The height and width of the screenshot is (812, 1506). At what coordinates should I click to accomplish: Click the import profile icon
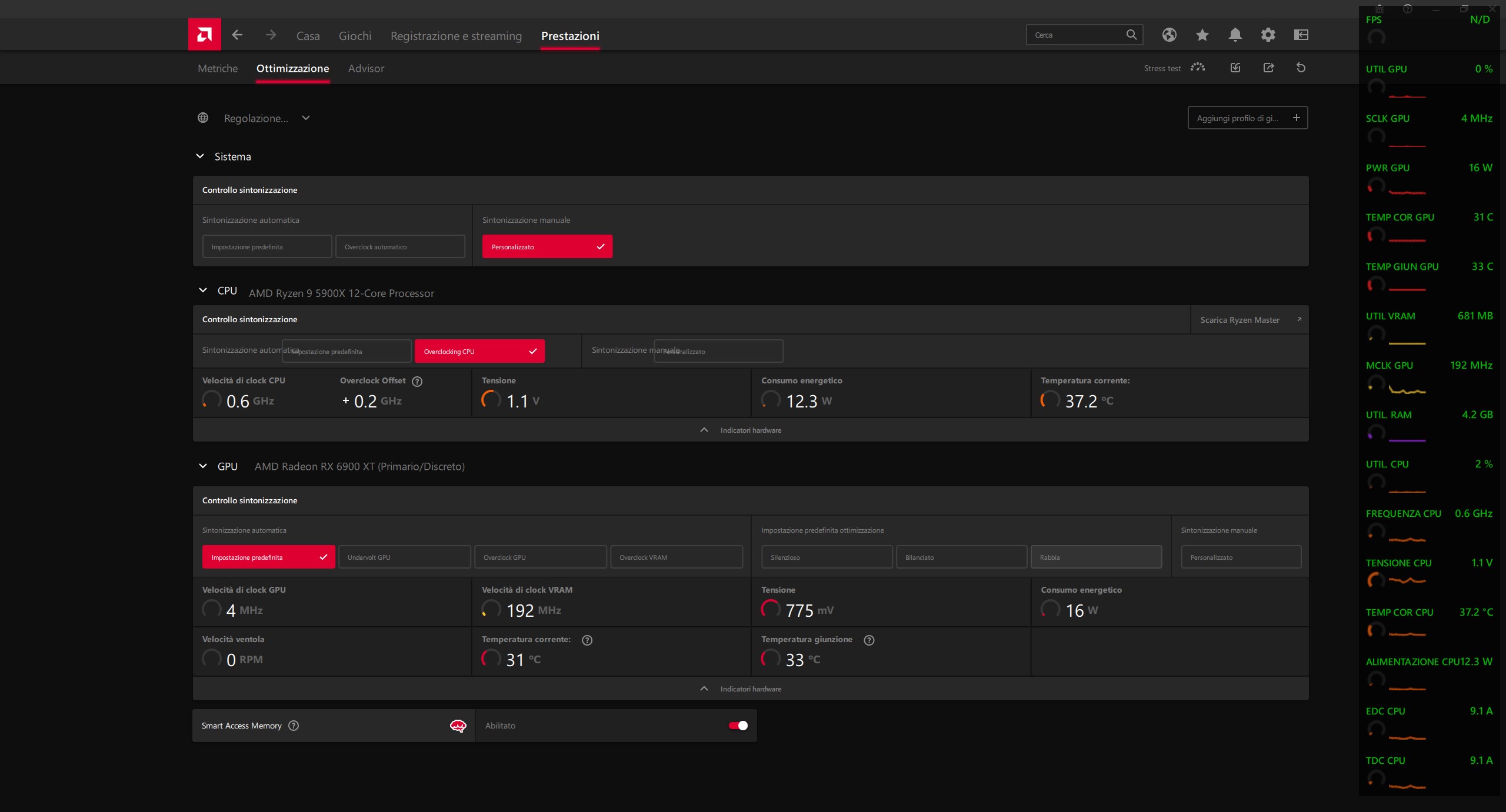pos(1235,68)
